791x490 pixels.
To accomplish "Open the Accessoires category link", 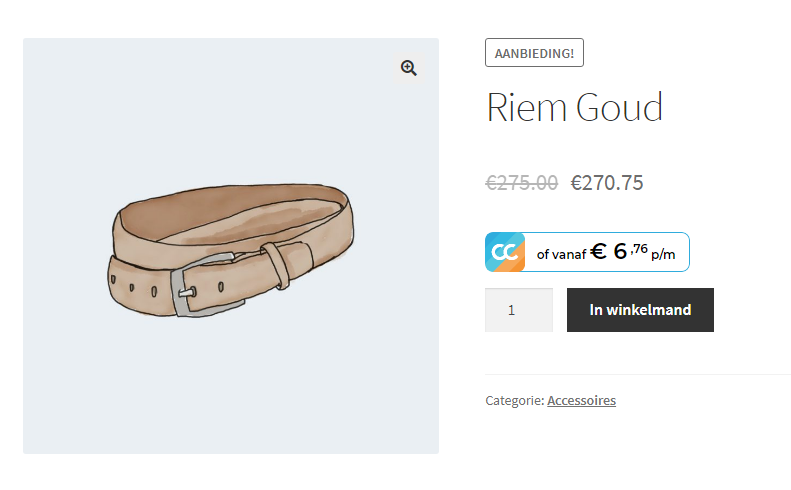I will [581, 400].
